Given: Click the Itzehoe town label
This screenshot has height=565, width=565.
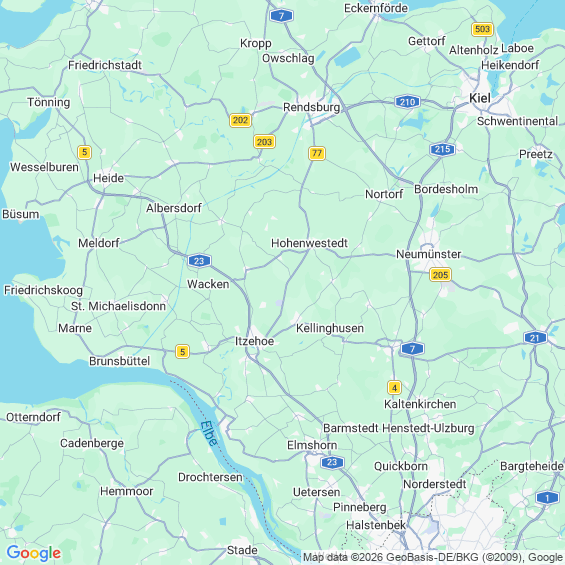Looking at the screenshot, I should point(254,341).
